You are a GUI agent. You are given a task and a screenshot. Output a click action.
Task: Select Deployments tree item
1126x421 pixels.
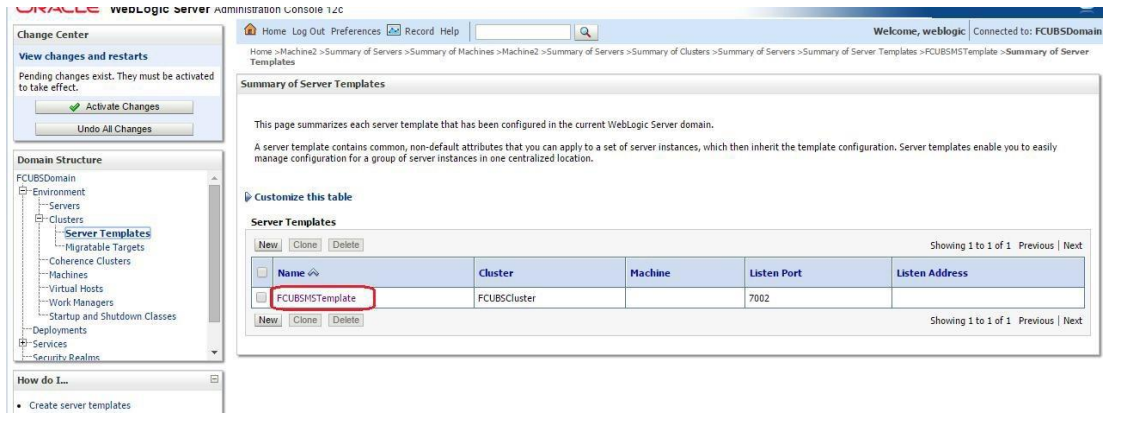60,330
